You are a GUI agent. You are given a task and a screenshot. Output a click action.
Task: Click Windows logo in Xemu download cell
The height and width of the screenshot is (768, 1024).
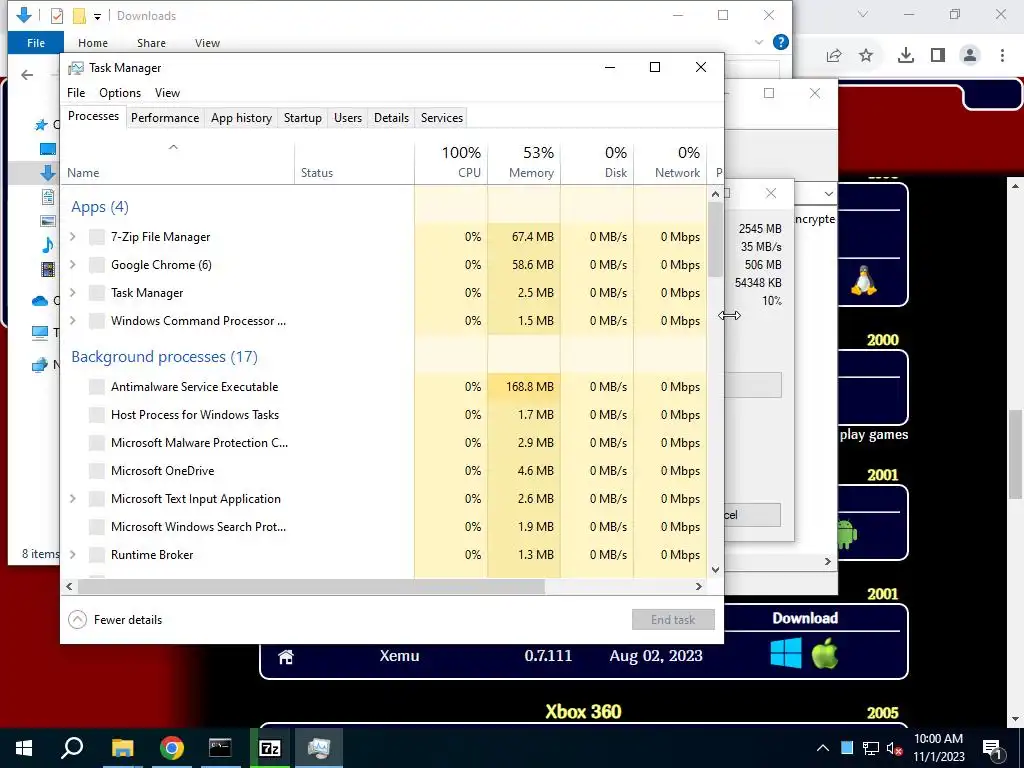point(786,653)
